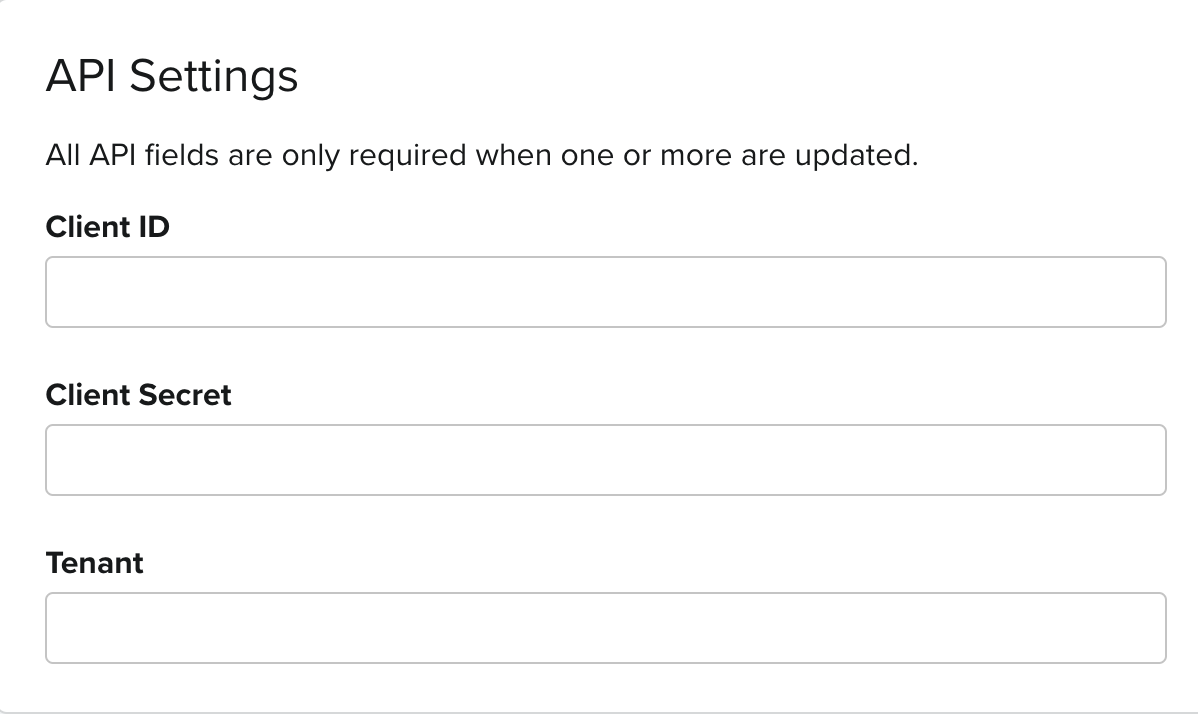Viewport: 1198px width, 714px height.
Task: Select the Tenant input field
Action: pos(605,628)
